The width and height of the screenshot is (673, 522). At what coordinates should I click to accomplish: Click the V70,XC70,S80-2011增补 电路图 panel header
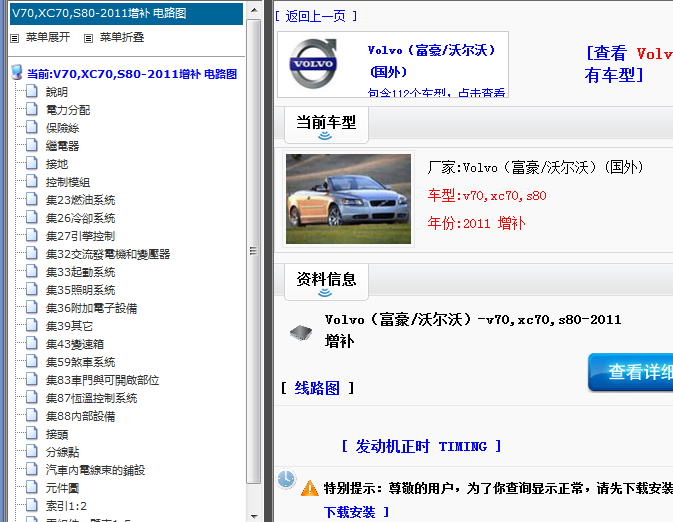click(126, 13)
